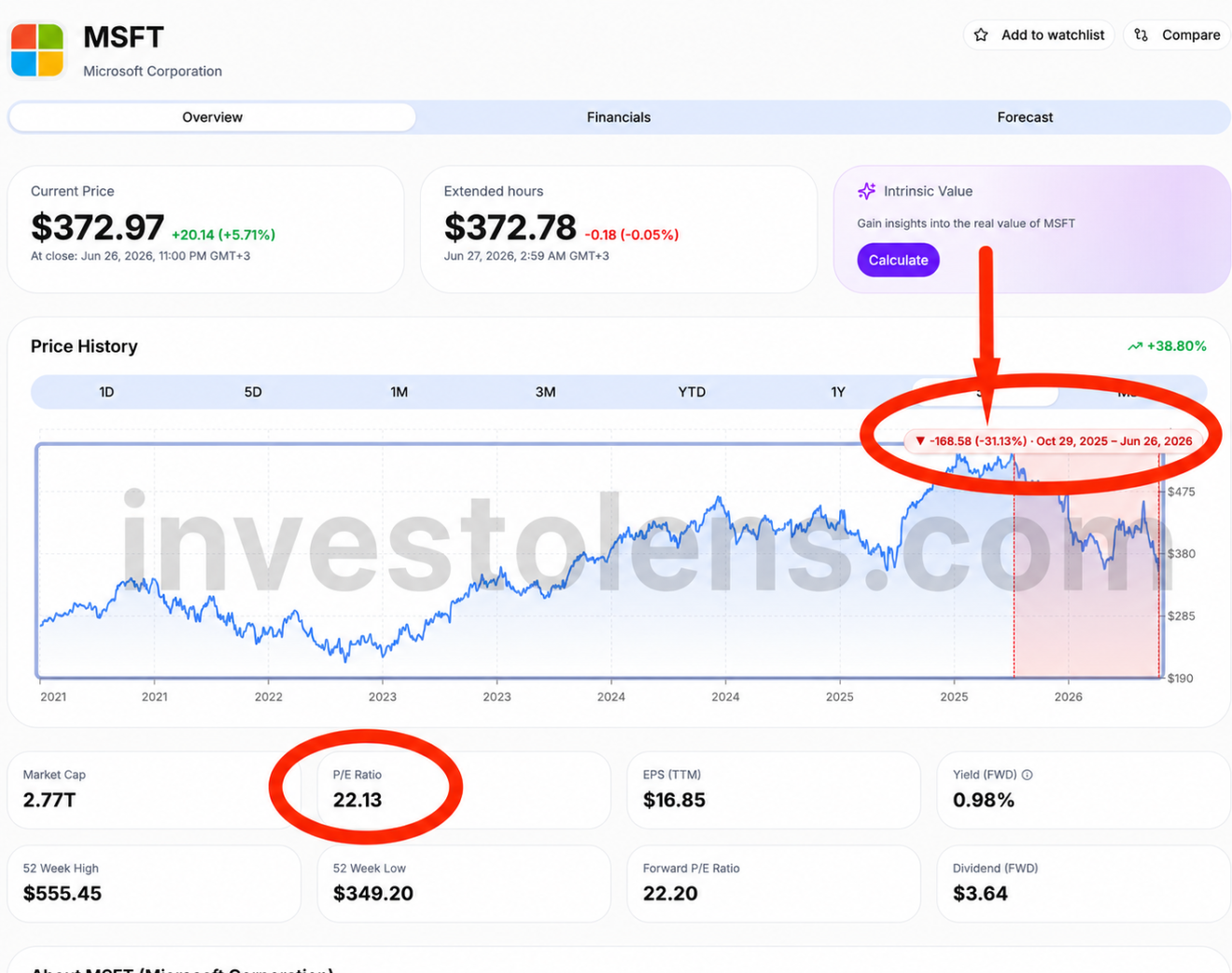The image size is (1232, 973).
Task: Click the info icon beside Yield (FWD)
Action: coord(1028,775)
